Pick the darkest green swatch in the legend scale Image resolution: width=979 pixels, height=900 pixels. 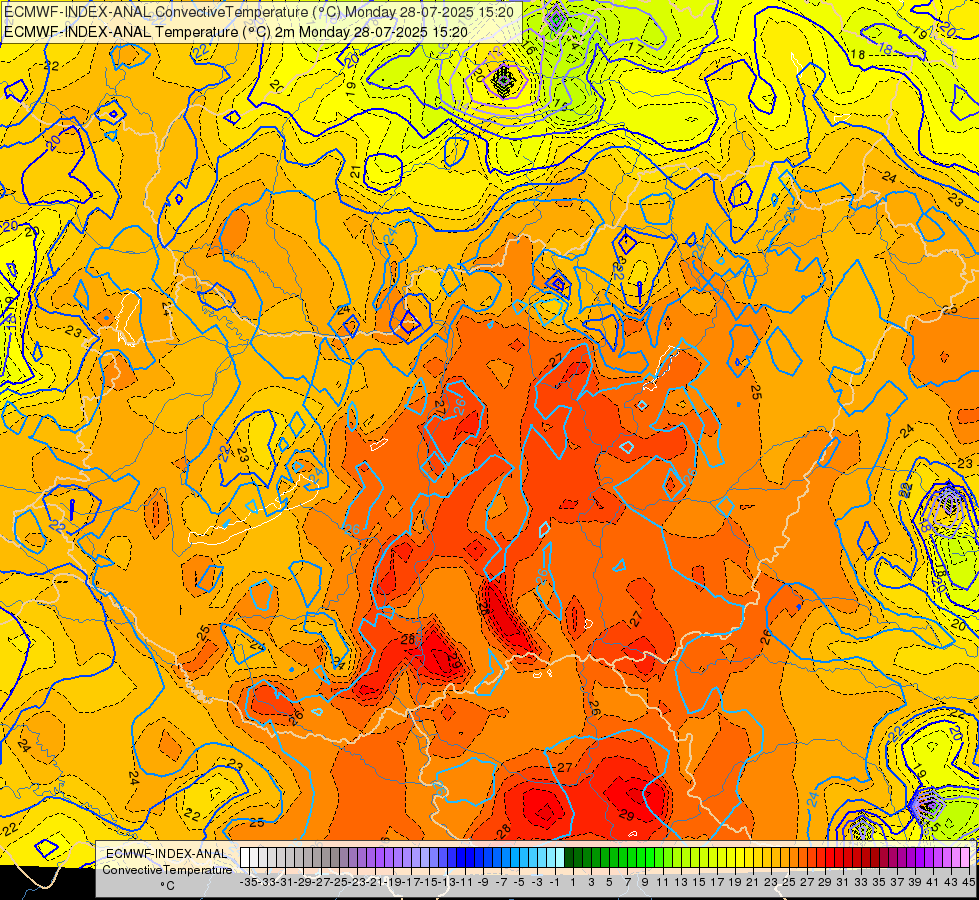click(569, 857)
